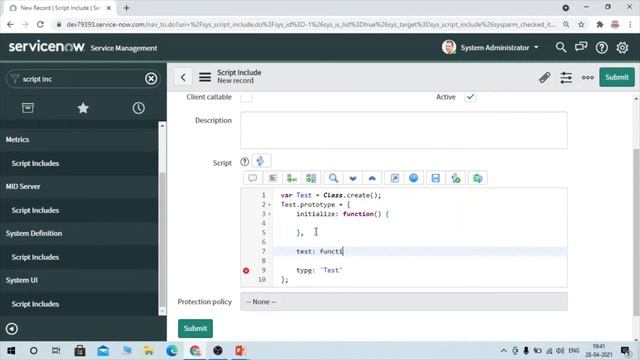This screenshot has width=640, height=360.
Task: Open System Administrator user menu
Action: 490,48
